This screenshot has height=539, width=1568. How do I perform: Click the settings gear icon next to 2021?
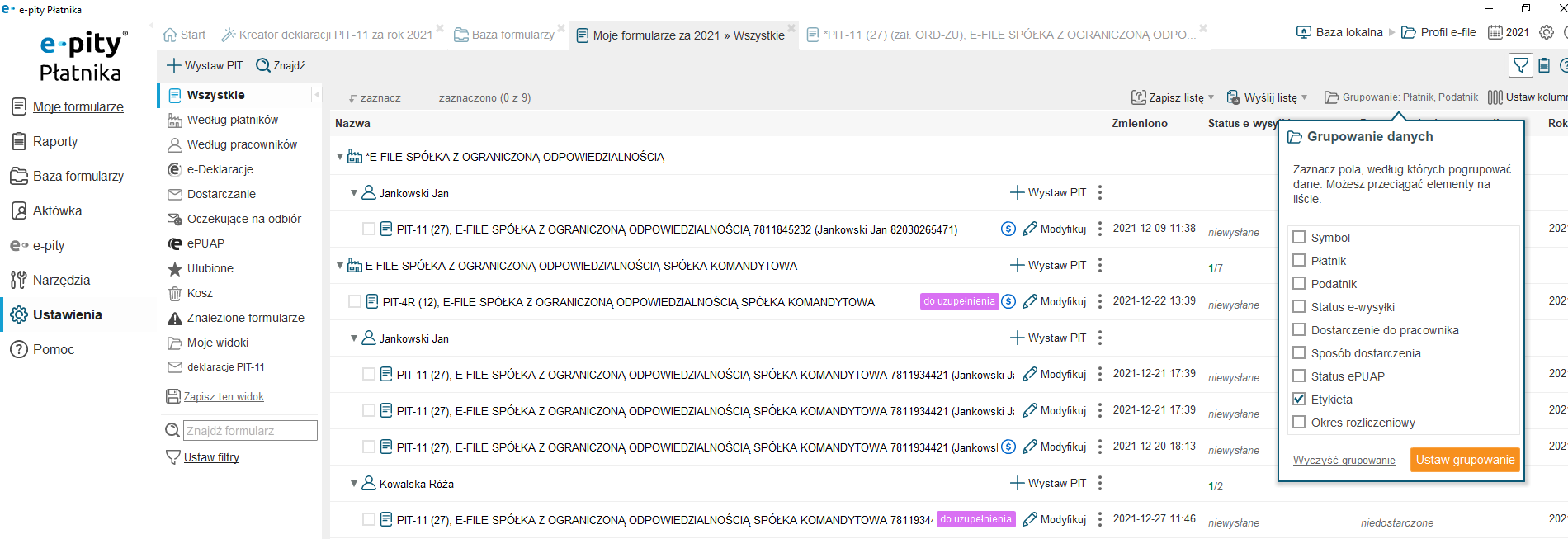tap(1547, 32)
